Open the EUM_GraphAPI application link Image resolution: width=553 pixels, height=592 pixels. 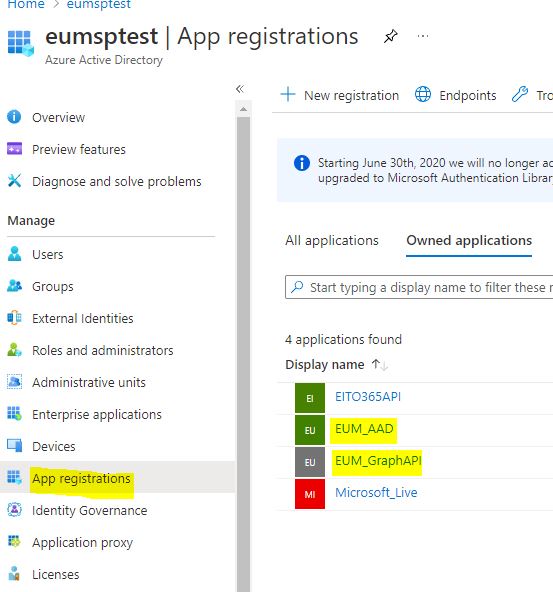tap(378, 461)
